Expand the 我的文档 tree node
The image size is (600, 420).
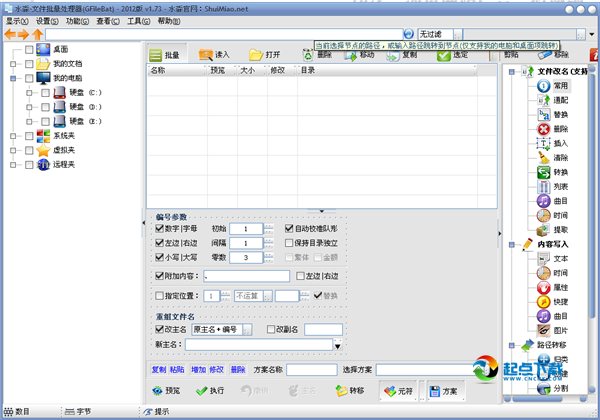(13, 64)
